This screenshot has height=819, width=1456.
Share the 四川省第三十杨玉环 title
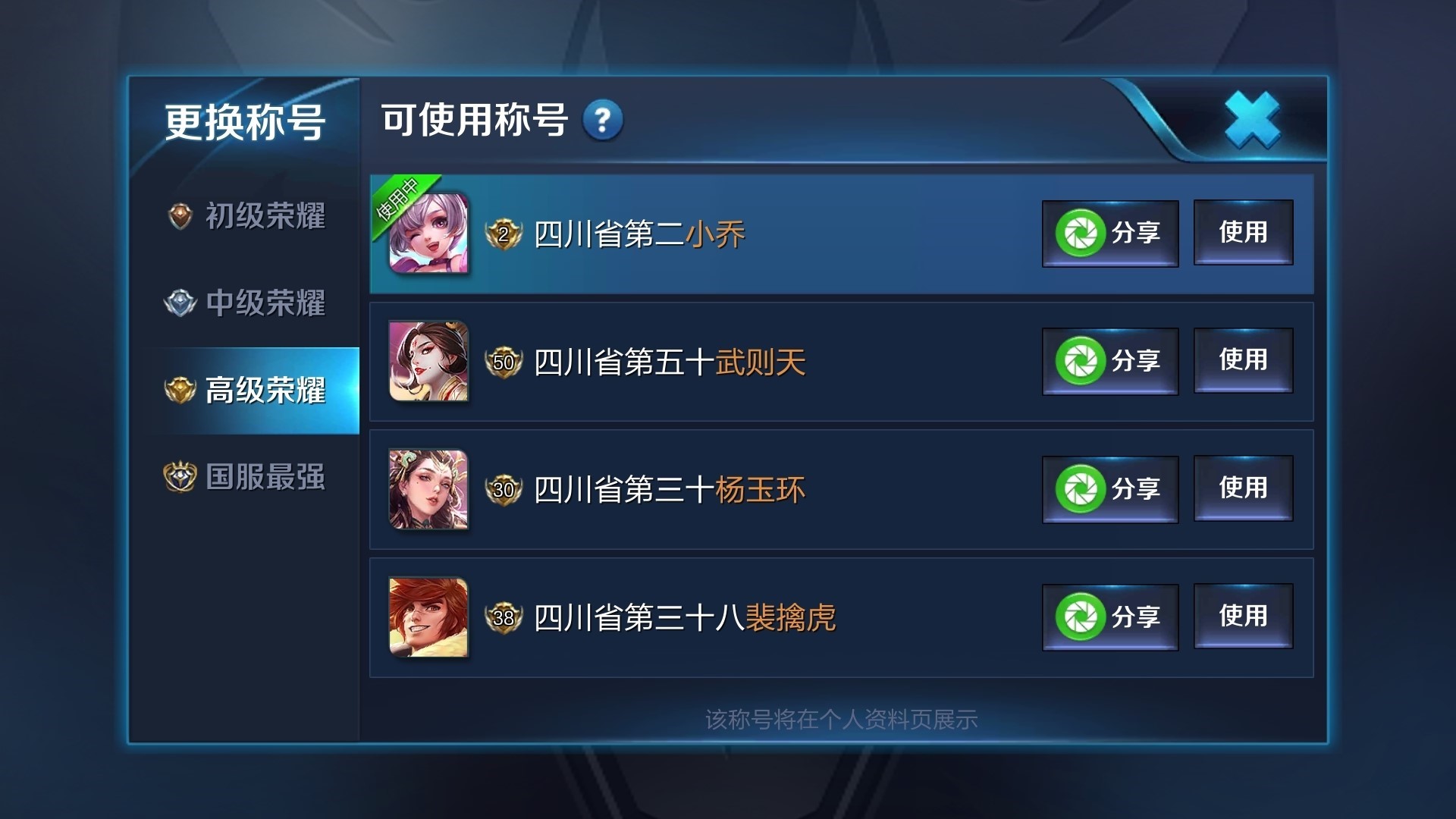coord(1110,489)
